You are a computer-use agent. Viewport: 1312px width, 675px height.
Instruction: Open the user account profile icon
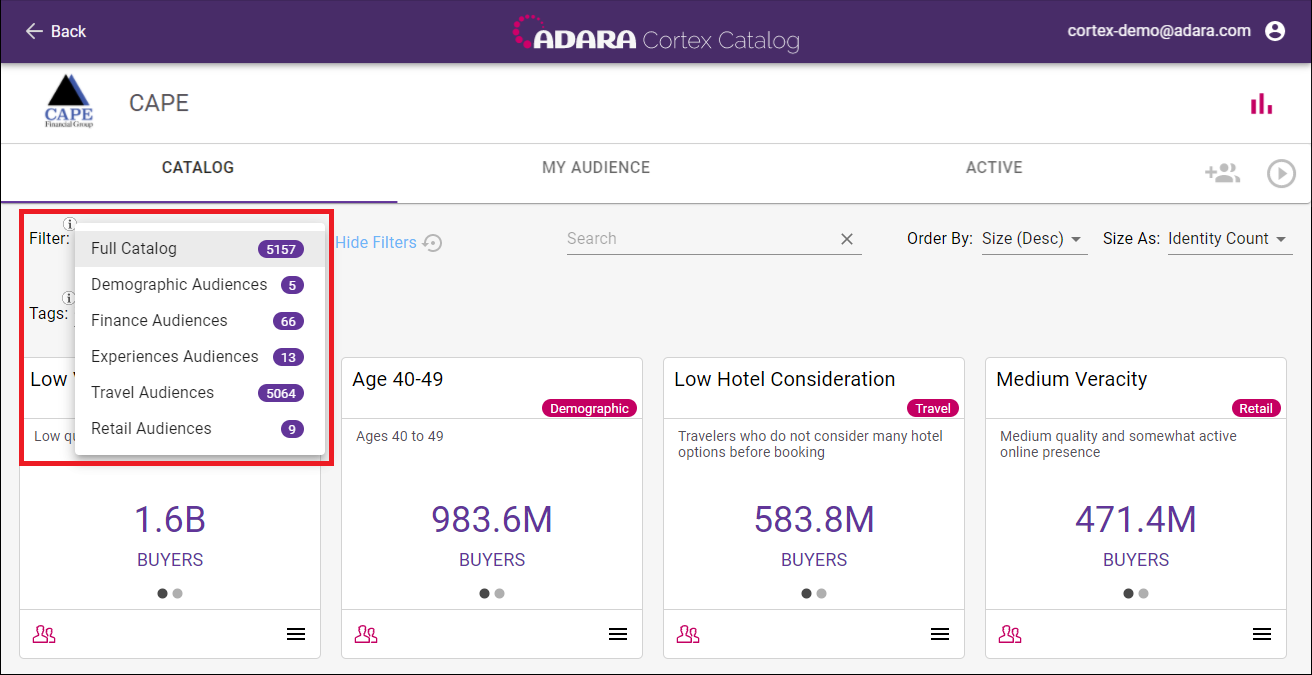point(1275,31)
